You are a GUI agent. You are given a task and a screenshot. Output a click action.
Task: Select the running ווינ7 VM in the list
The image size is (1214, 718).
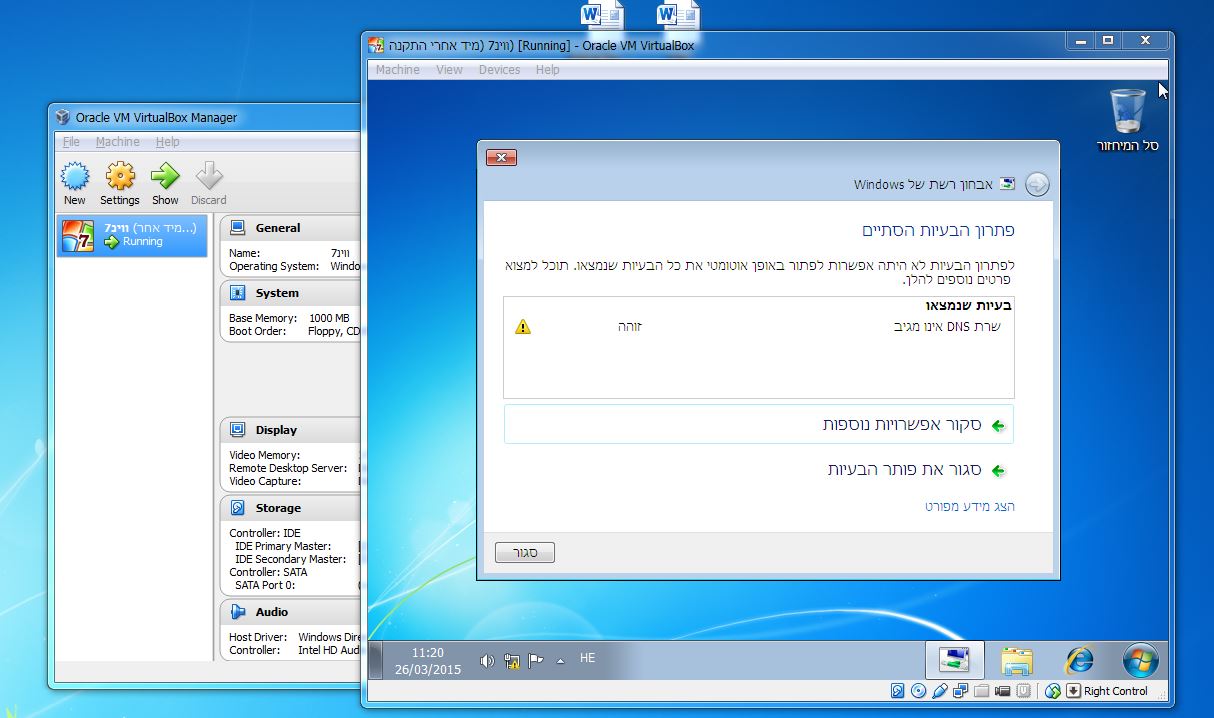(x=132, y=235)
